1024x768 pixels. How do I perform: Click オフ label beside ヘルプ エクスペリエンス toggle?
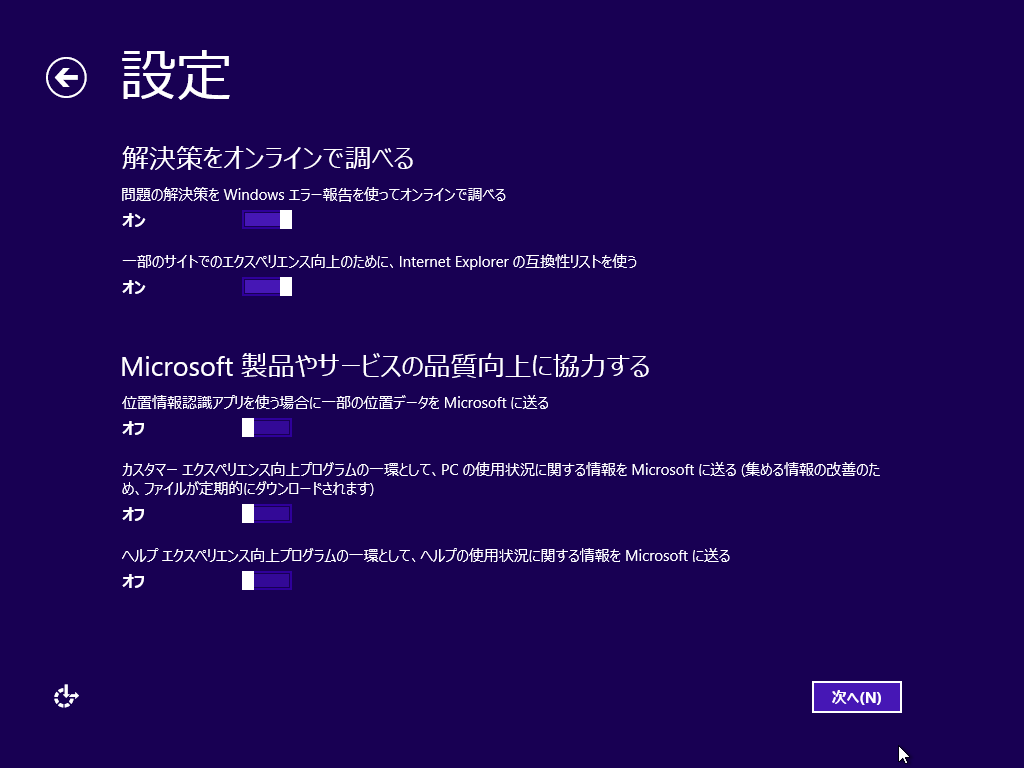click(134, 581)
